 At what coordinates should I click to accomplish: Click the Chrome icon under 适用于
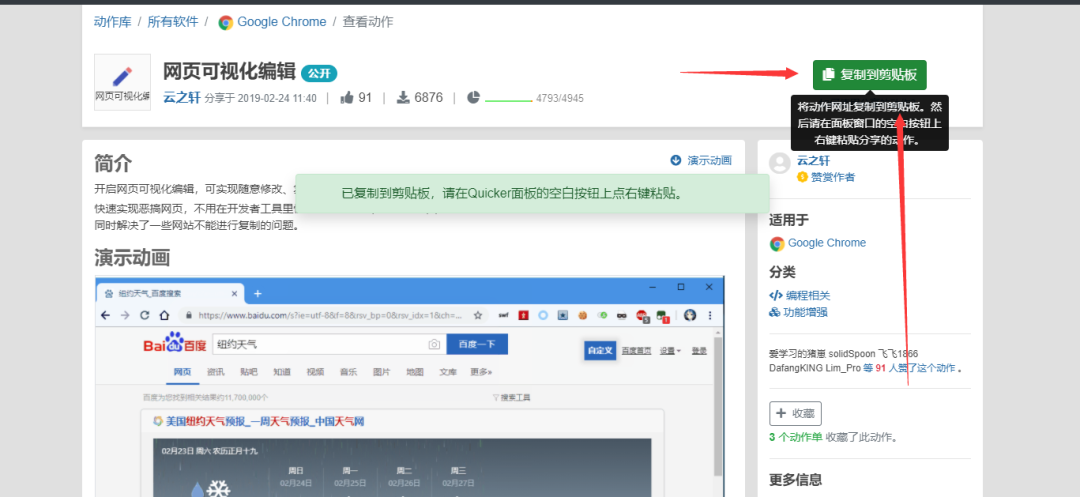point(777,243)
